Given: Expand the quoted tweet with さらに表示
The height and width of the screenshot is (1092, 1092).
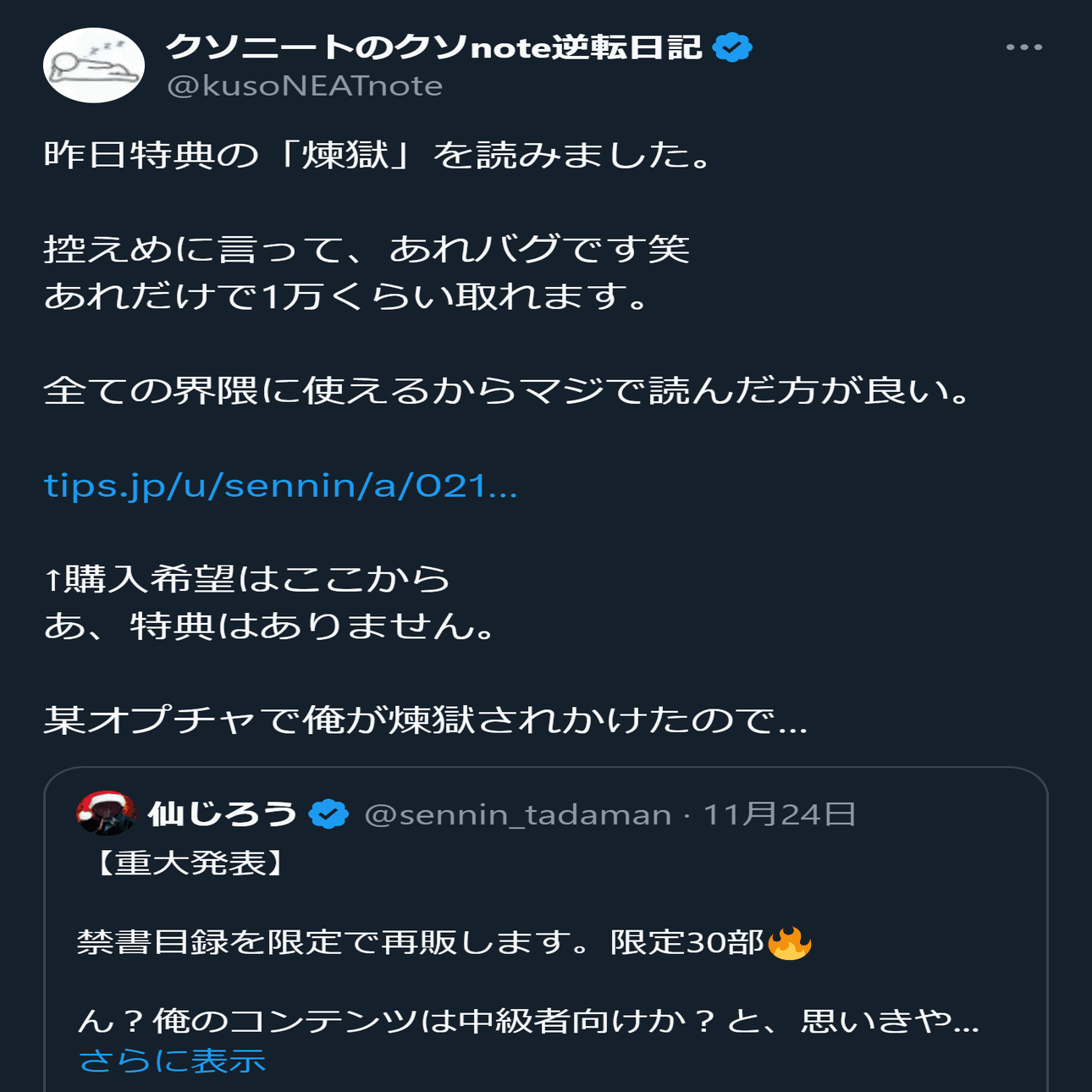Looking at the screenshot, I should coord(172,1061).
